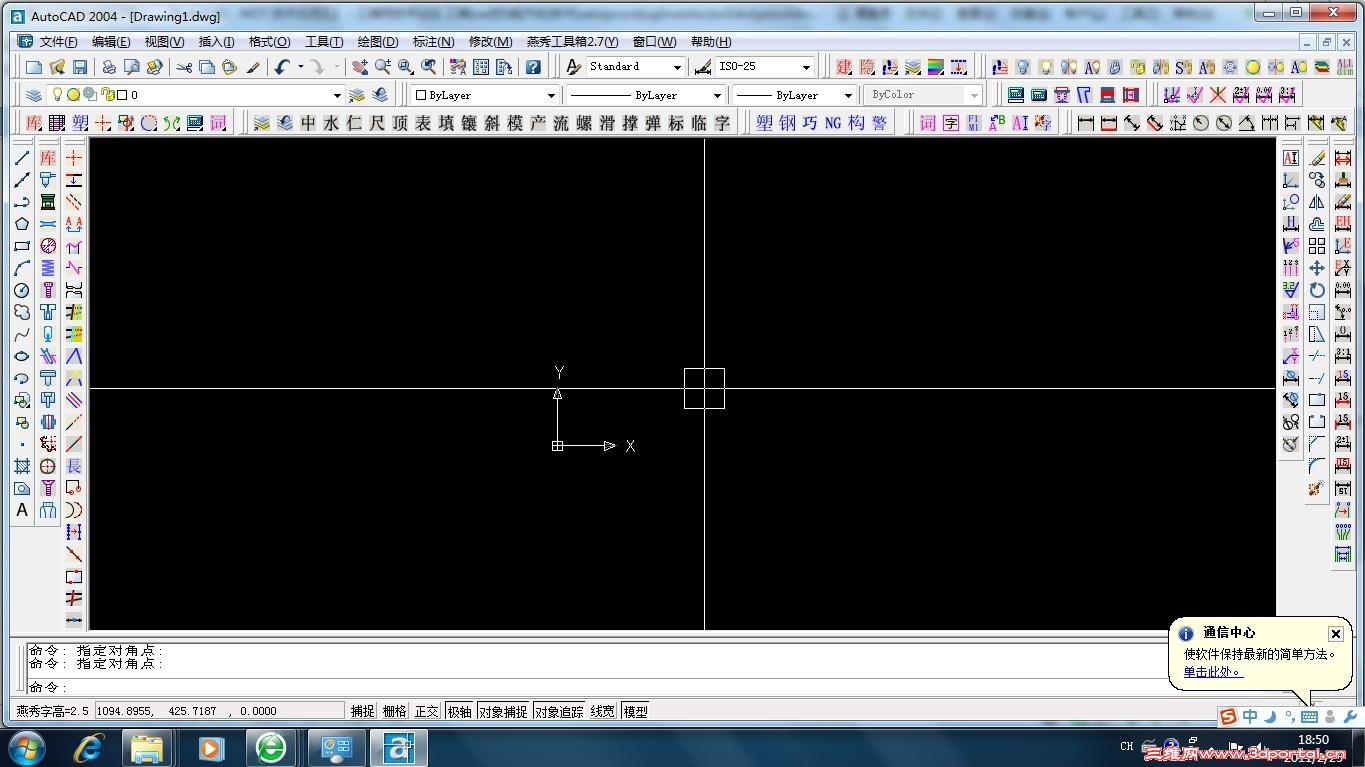Image resolution: width=1365 pixels, height=767 pixels.
Task: Expand the ByLayer color dropdown
Action: (551, 95)
